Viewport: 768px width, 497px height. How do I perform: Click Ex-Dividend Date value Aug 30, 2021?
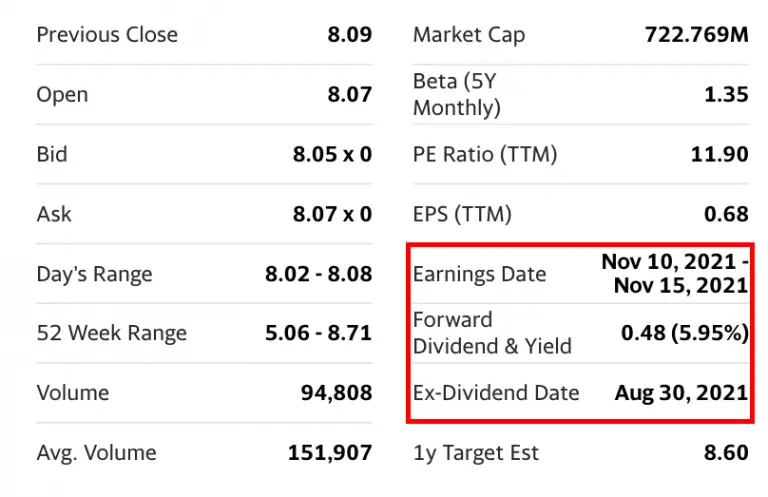[x=681, y=393]
